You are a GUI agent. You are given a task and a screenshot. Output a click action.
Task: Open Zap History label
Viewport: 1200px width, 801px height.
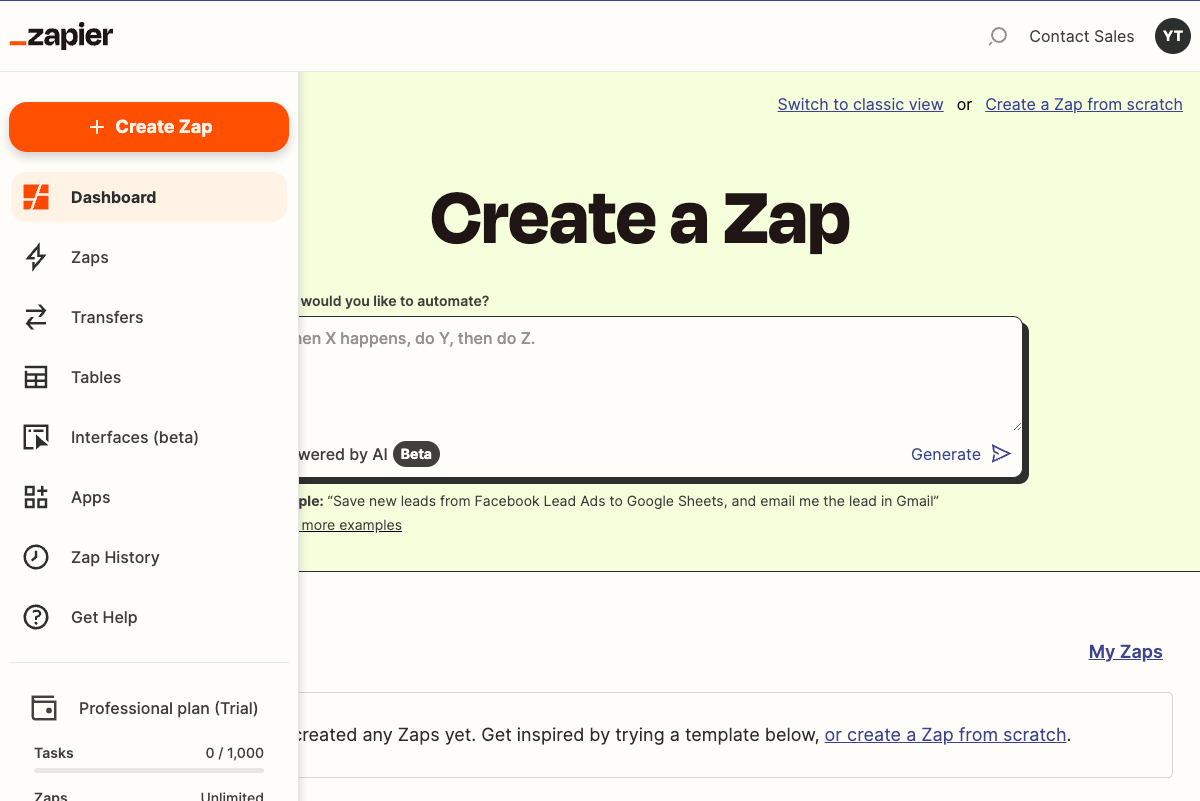[x=115, y=557]
